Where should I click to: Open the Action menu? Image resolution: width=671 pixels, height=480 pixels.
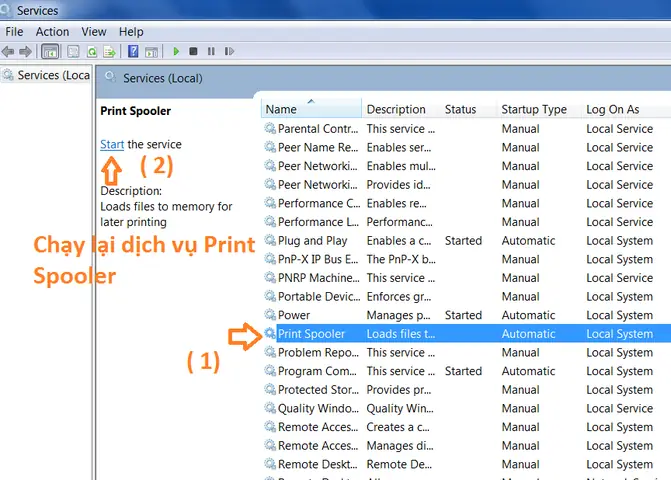click(52, 32)
